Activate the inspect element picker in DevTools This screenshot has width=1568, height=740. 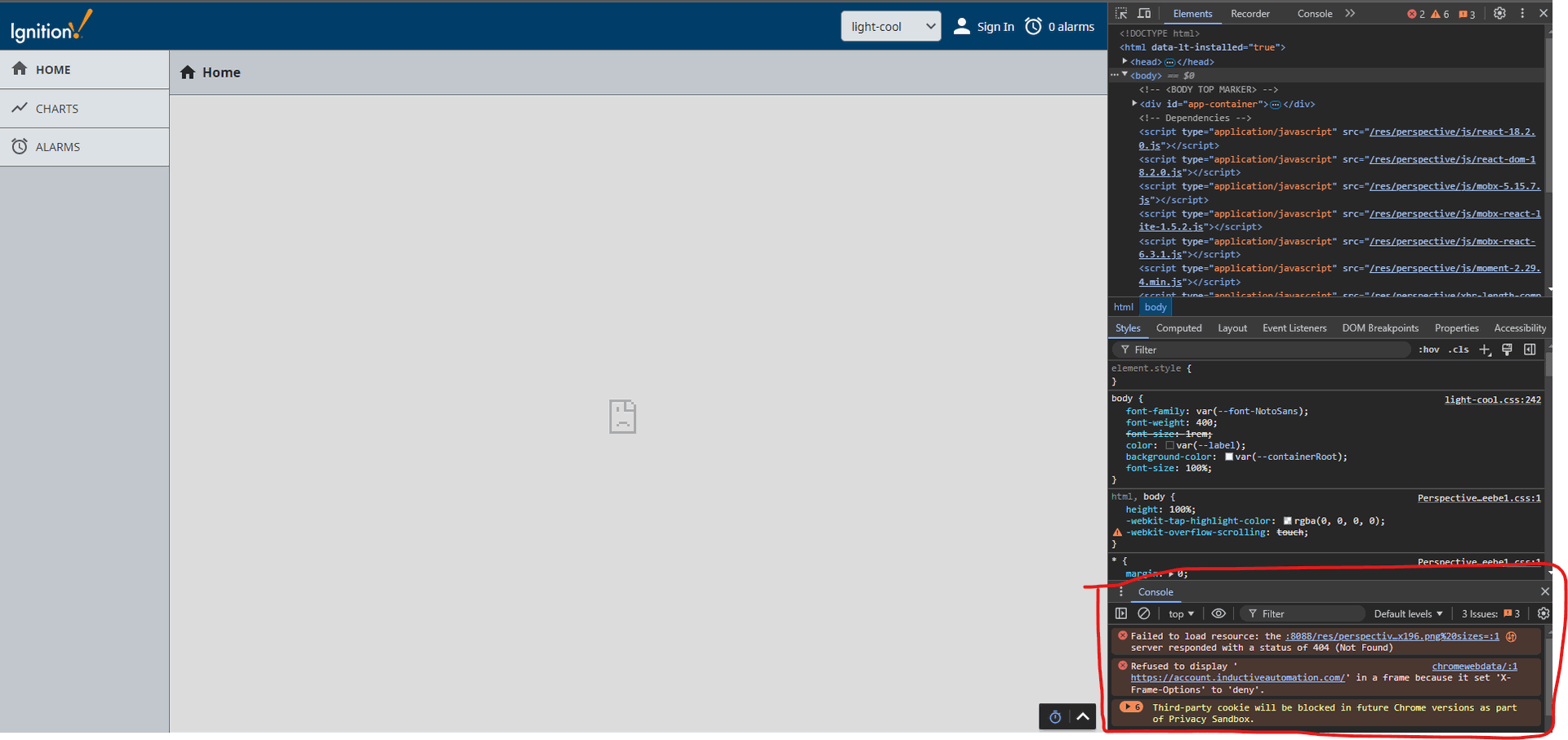[1121, 13]
